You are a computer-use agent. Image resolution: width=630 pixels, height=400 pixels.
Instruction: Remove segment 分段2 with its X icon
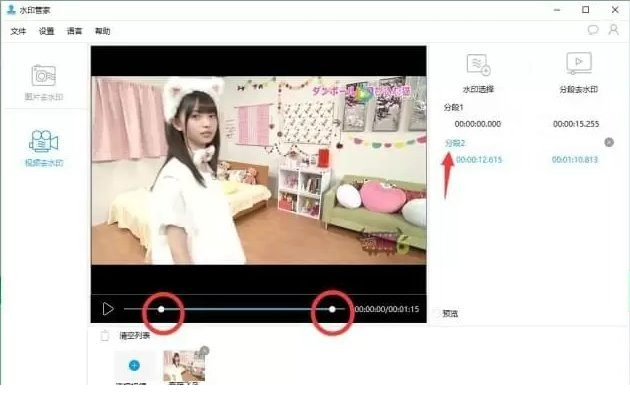pos(609,143)
